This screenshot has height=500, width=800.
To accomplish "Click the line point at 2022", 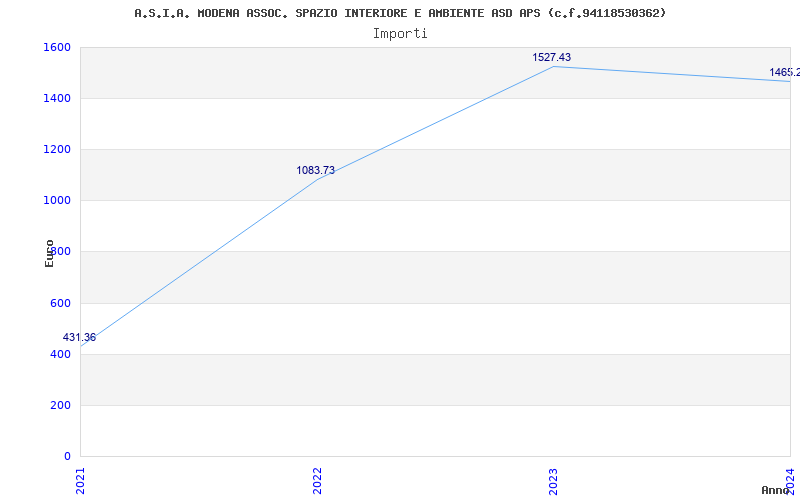I will tap(317, 180).
